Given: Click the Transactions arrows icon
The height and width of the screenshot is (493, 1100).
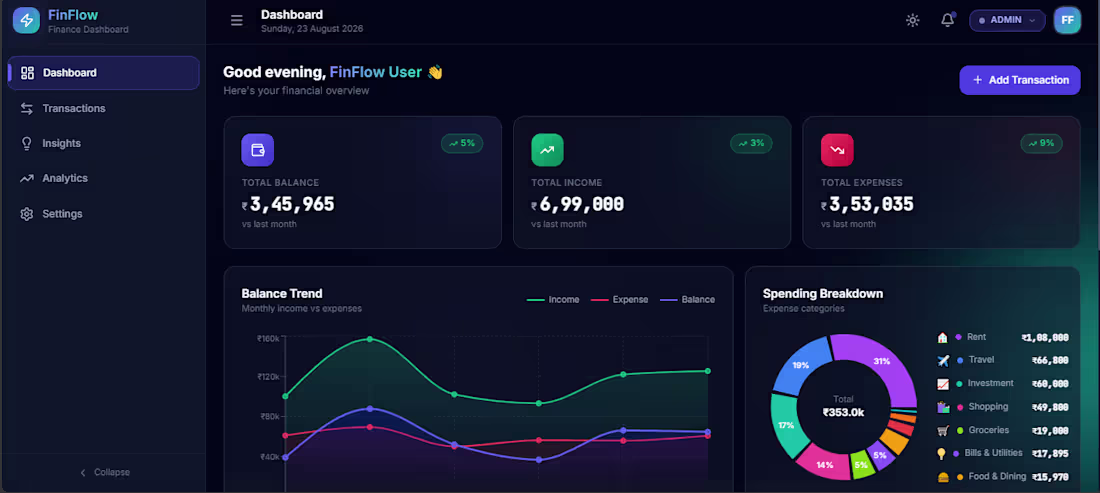Looking at the screenshot, I should point(27,108).
